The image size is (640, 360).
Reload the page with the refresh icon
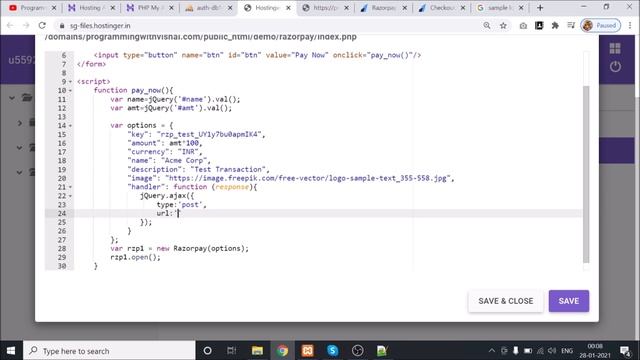pos(42,25)
